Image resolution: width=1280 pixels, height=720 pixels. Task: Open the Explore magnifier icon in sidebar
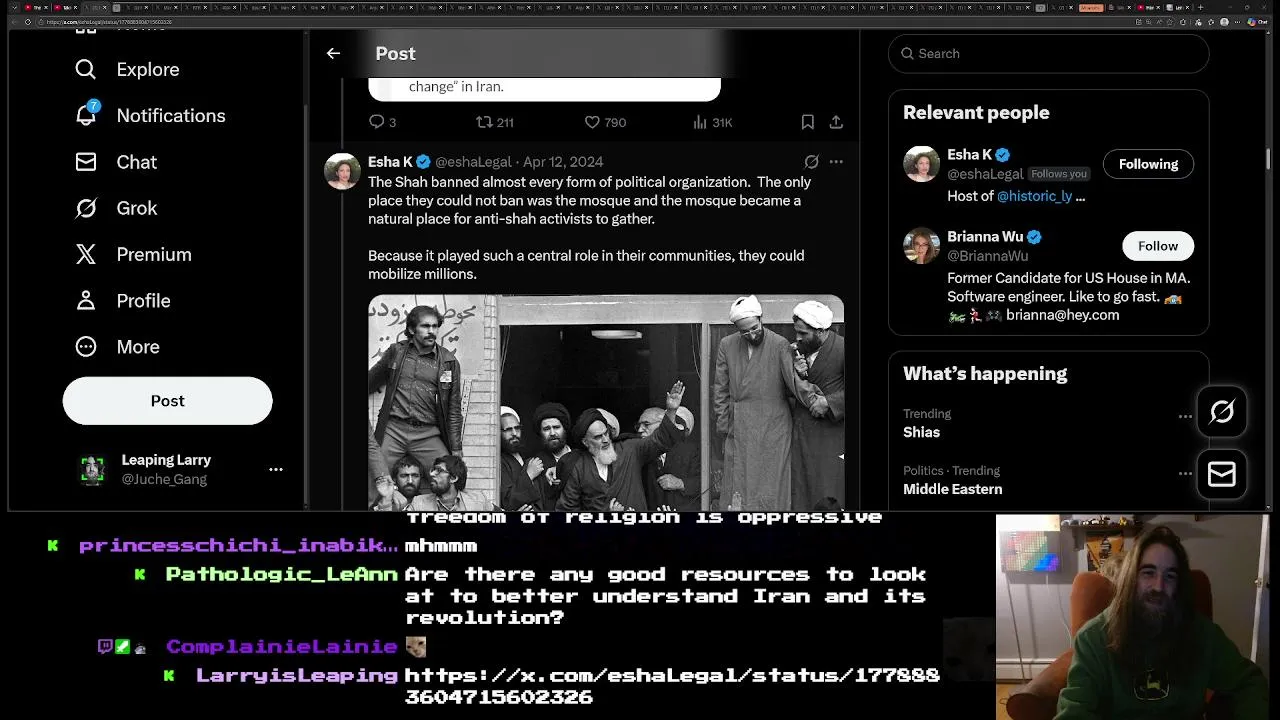coord(86,69)
